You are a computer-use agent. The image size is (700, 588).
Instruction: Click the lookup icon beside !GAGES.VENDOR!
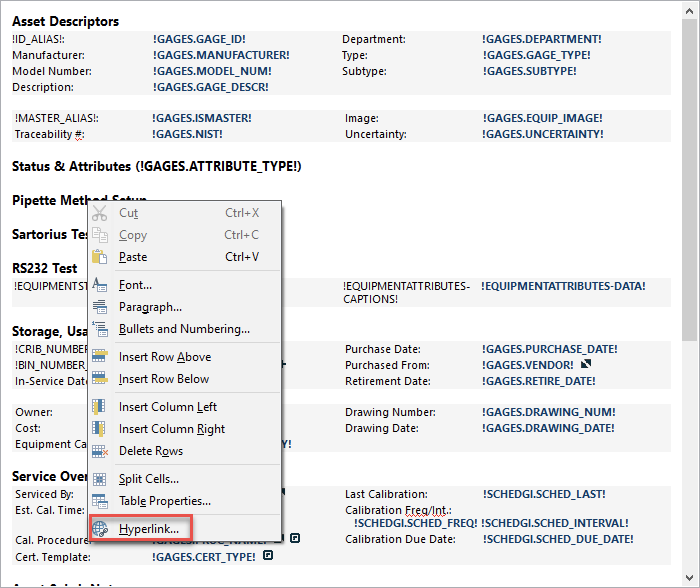587,365
